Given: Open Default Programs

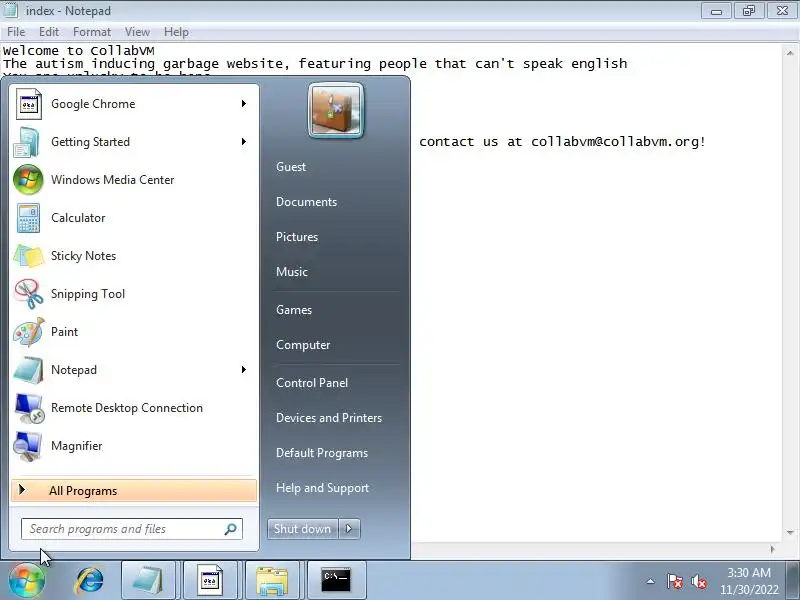Looking at the screenshot, I should click(322, 453).
